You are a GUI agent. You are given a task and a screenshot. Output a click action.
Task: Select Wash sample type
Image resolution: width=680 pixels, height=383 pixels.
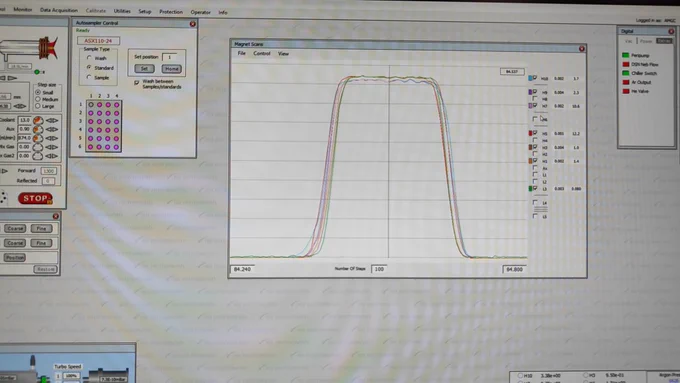coord(89,58)
